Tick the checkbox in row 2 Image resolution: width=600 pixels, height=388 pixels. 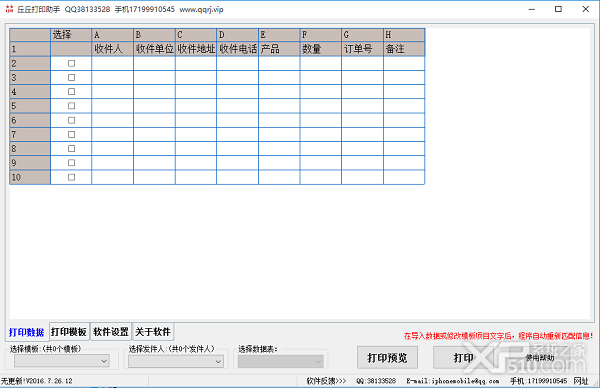71,64
